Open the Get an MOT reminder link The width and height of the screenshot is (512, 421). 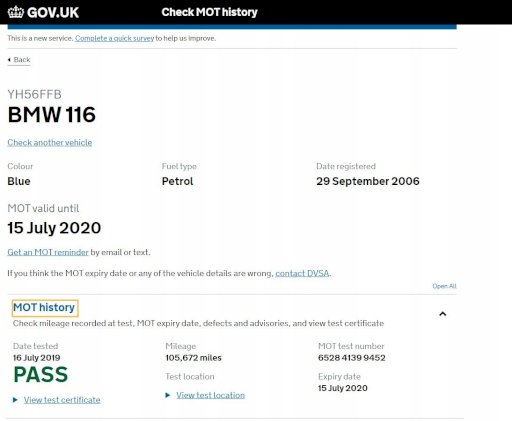pos(48,252)
